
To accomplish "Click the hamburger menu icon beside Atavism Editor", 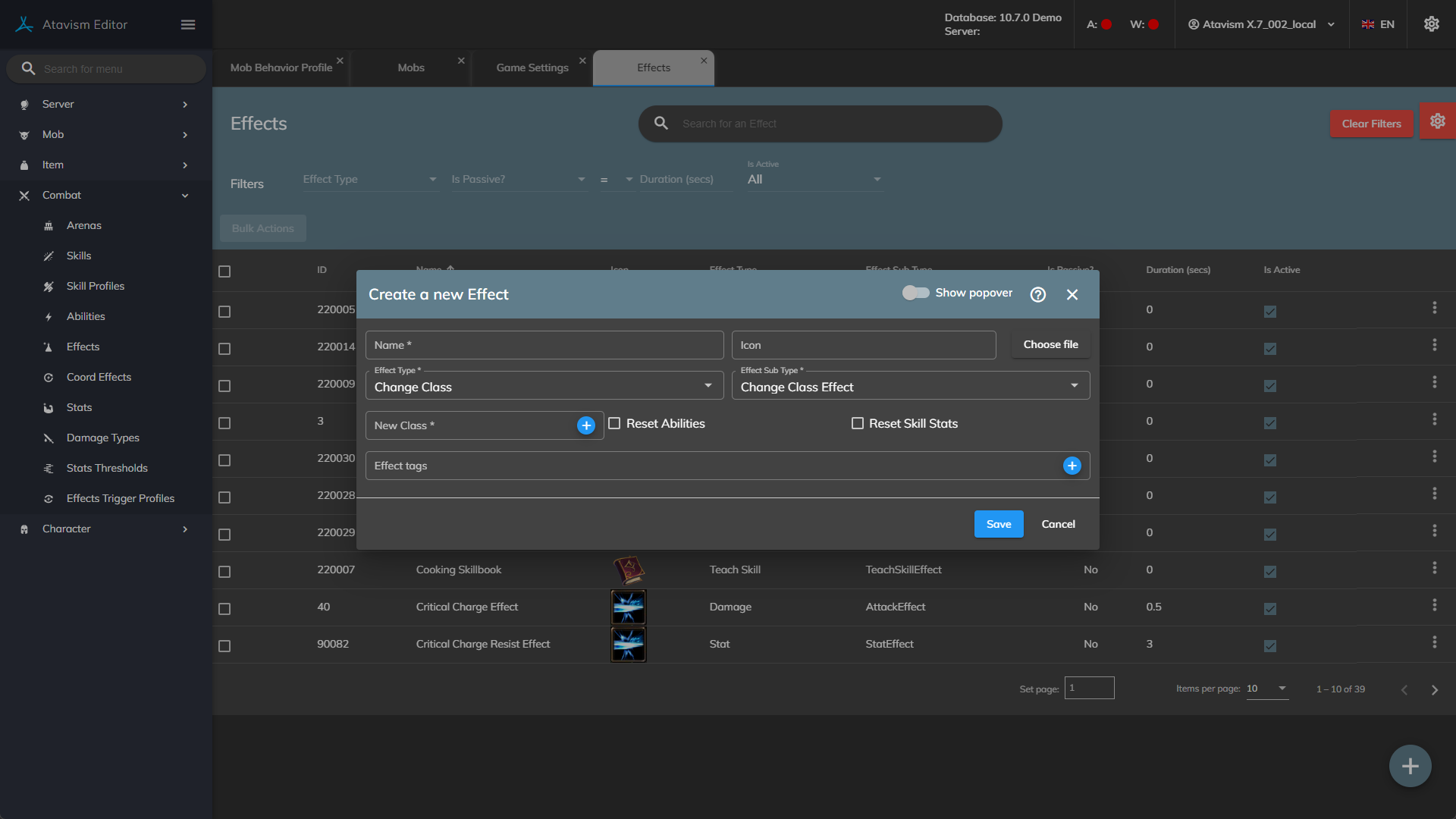I will (188, 24).
